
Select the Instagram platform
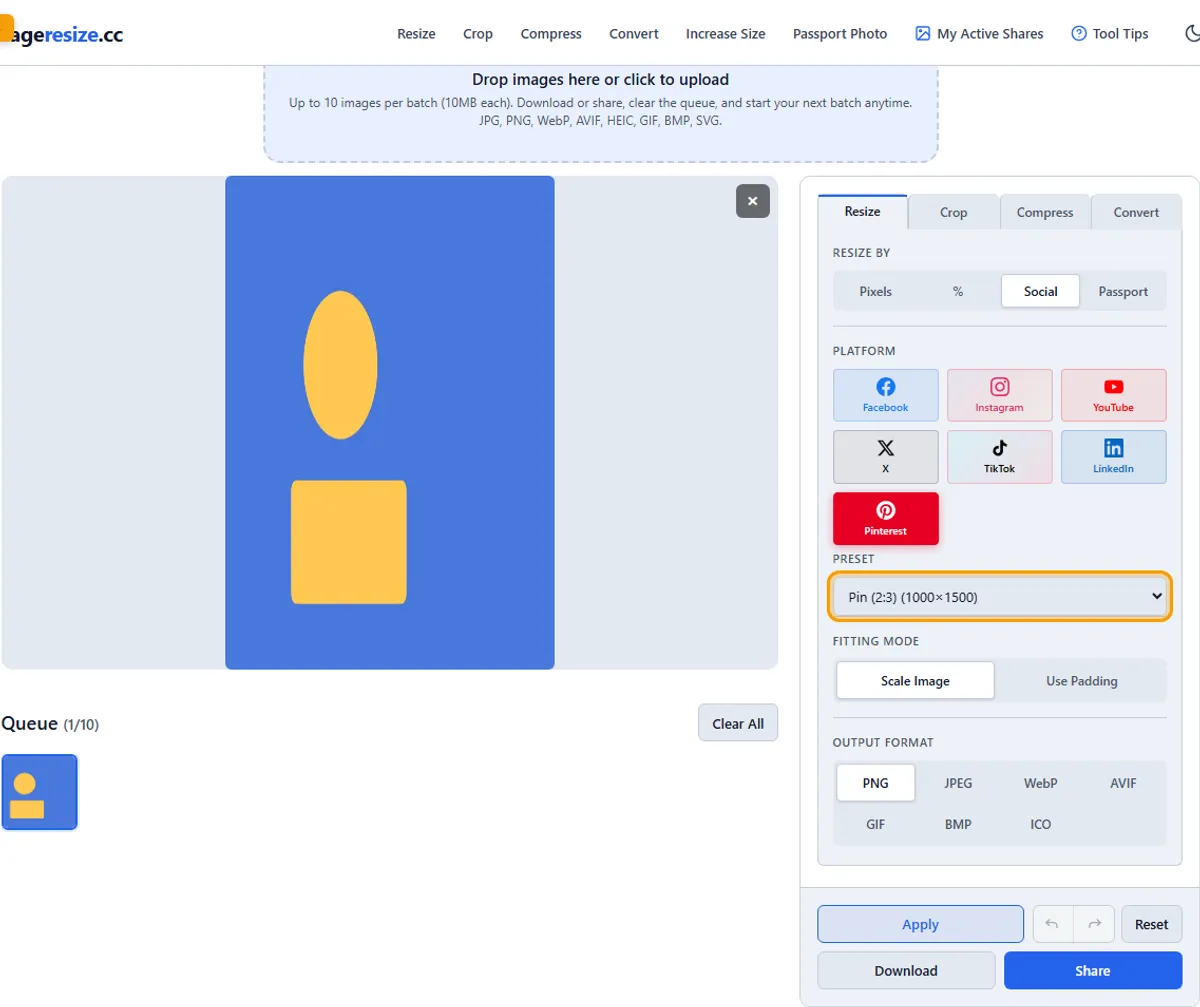999,395
